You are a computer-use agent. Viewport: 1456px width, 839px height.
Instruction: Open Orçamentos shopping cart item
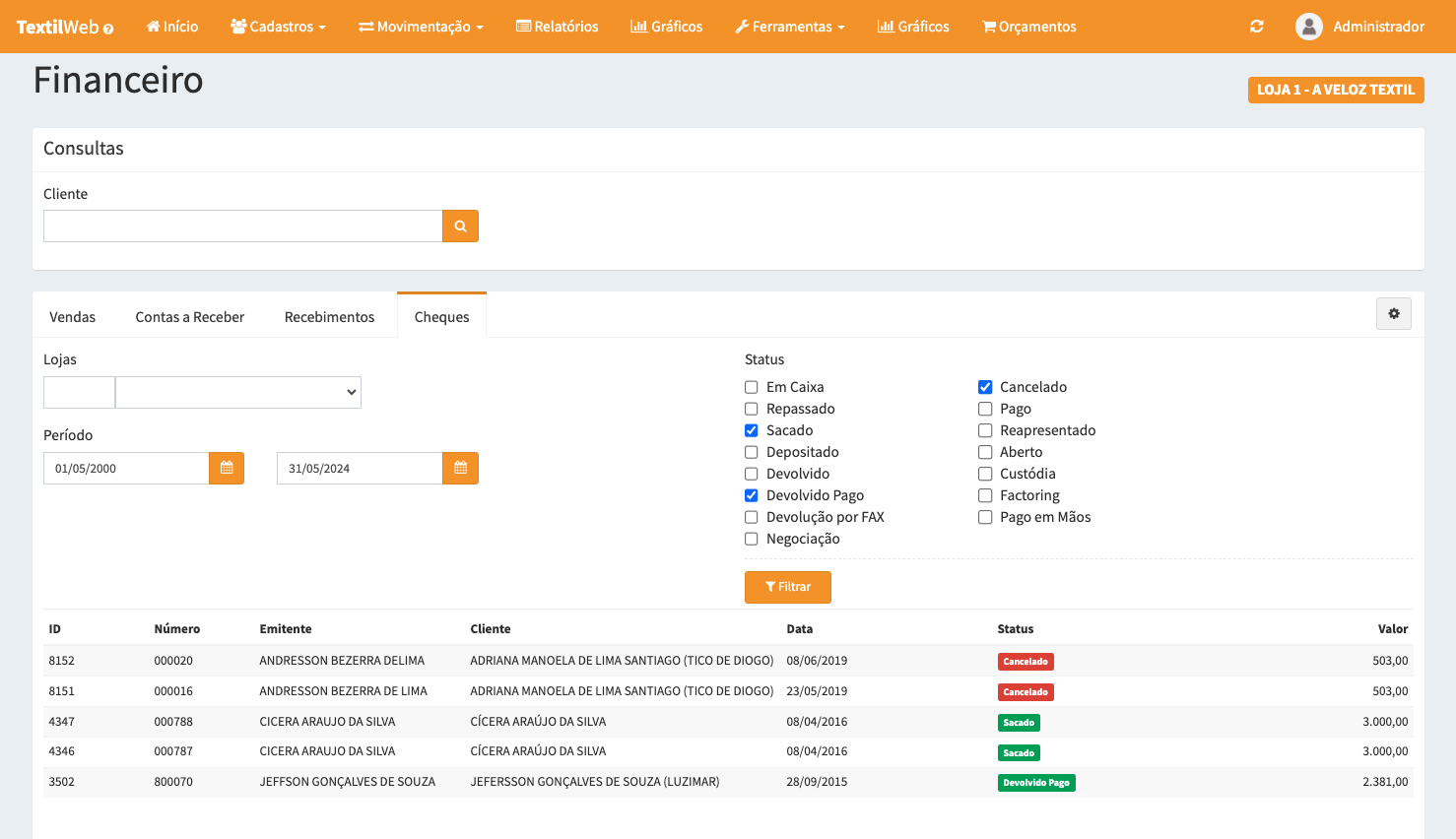click(1028, 27)
